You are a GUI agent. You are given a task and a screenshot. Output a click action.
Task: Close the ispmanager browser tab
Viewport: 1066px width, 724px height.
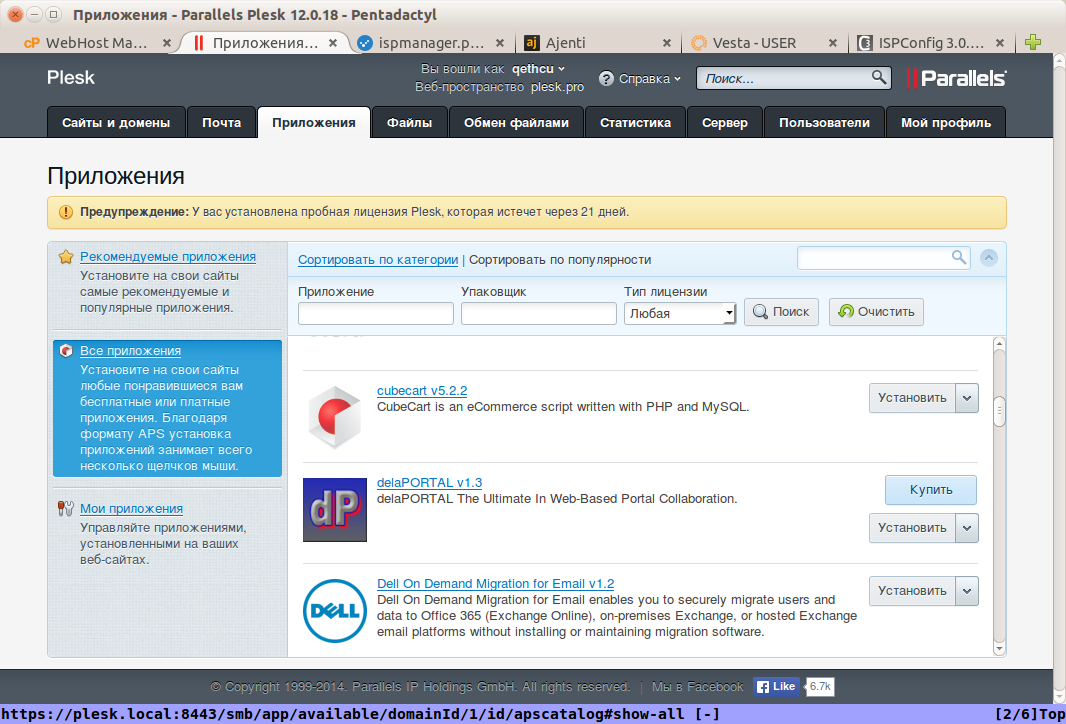tap(500, 43)
